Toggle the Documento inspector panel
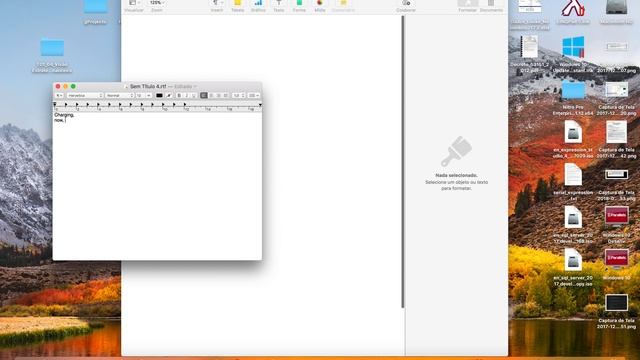The width and height of the screenshot is (640, 360). click(x=491, y=3)
